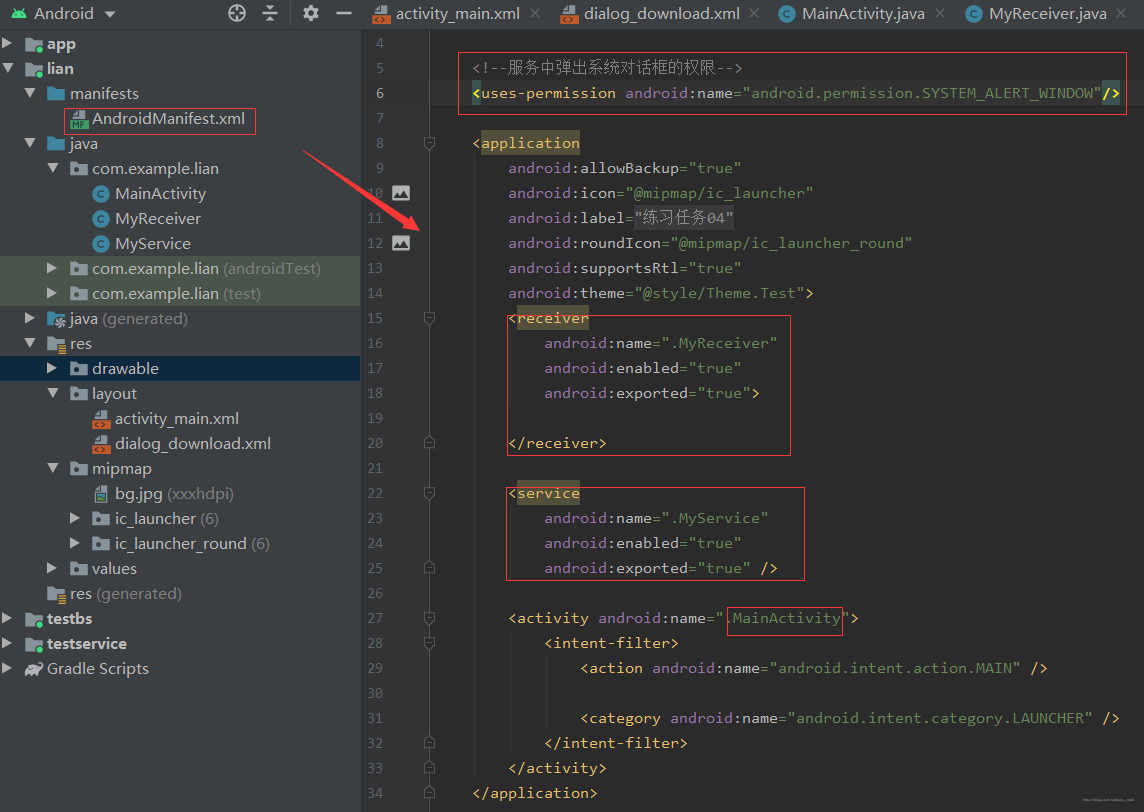Expand the values folder
The height and width of the screenshot is (812, 1144).
53,568
